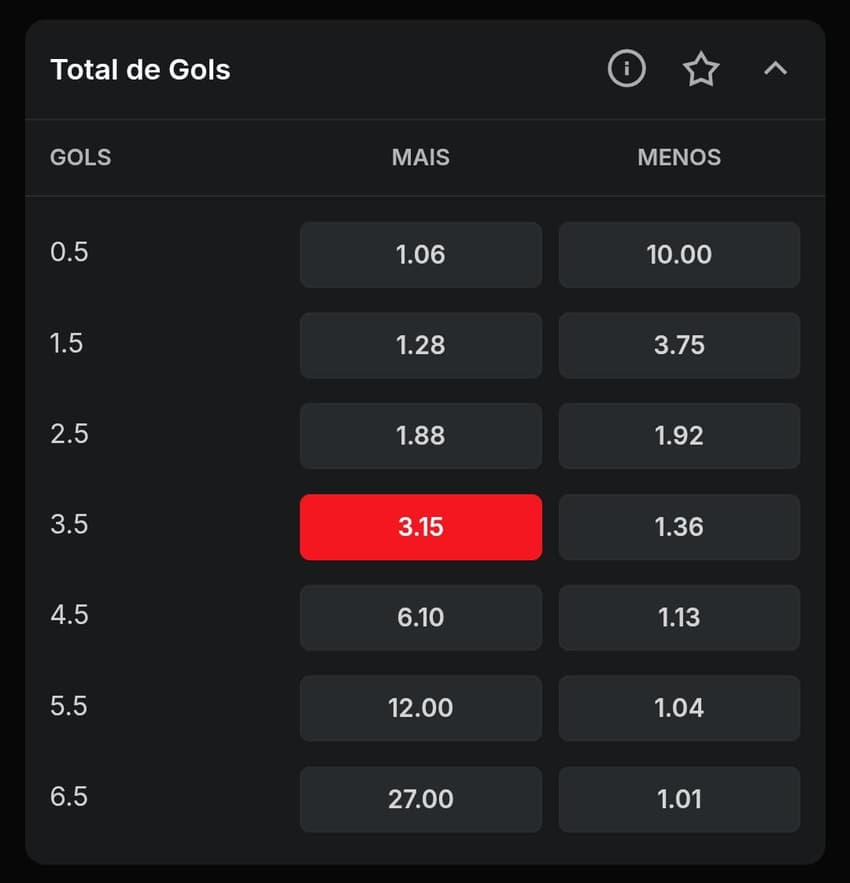
Task: Choose Menos 2.5 gols at 1.92
Action: [679, 436]
